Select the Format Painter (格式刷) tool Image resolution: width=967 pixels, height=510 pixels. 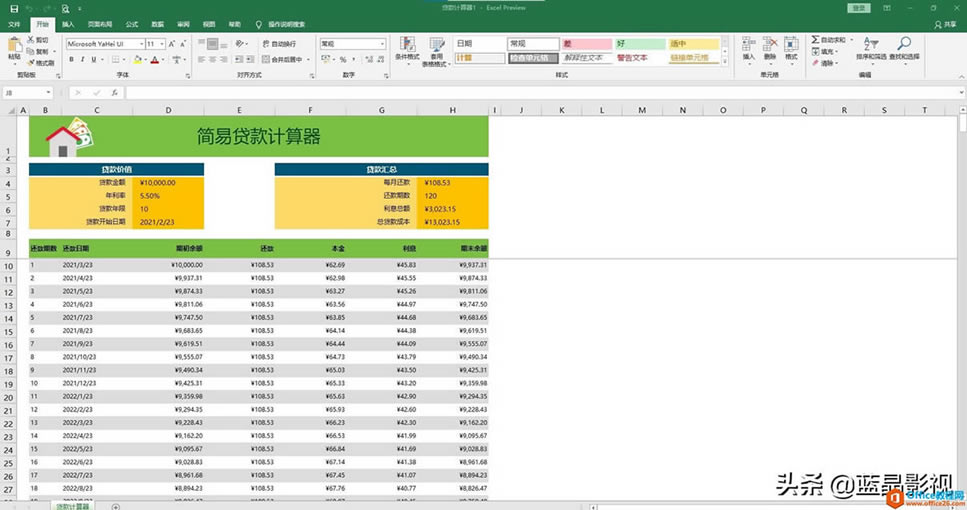[41, 63]
